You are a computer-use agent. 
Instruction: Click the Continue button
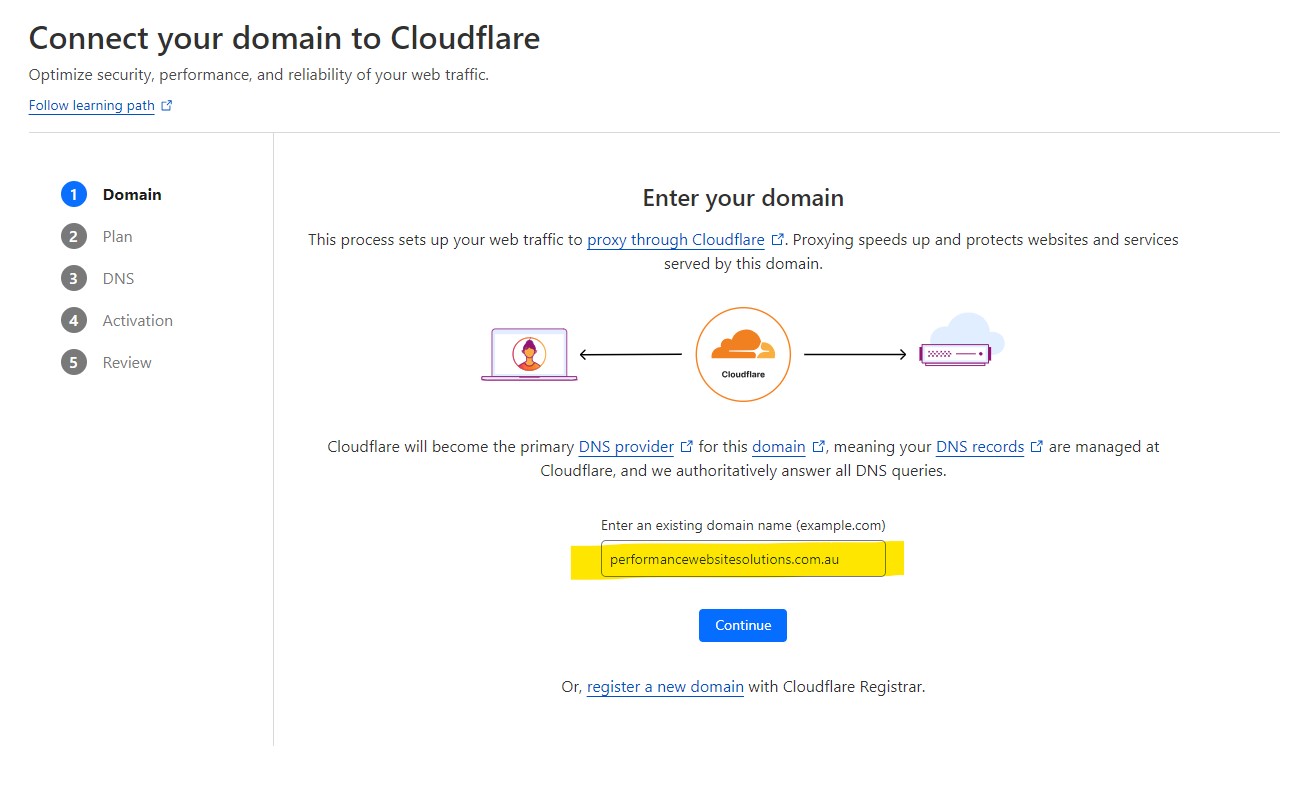743,625
